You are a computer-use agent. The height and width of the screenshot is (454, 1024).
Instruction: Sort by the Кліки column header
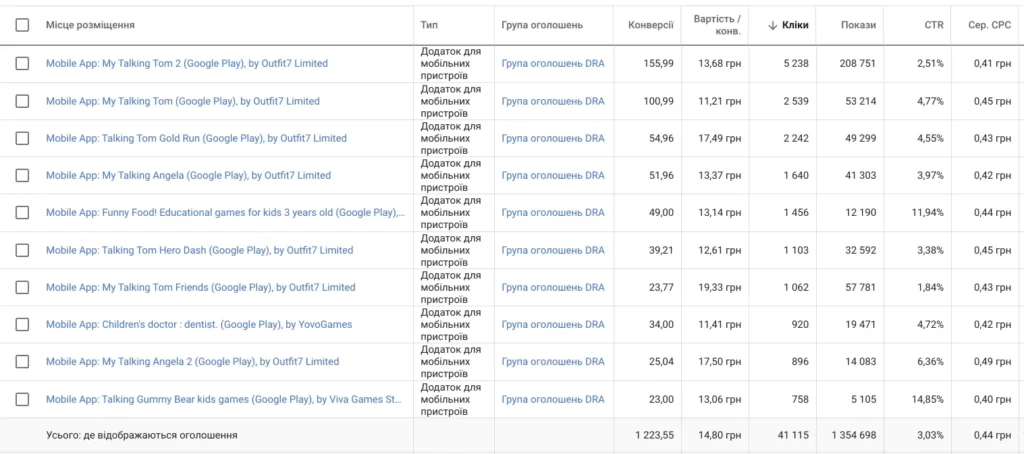[795, 25]
